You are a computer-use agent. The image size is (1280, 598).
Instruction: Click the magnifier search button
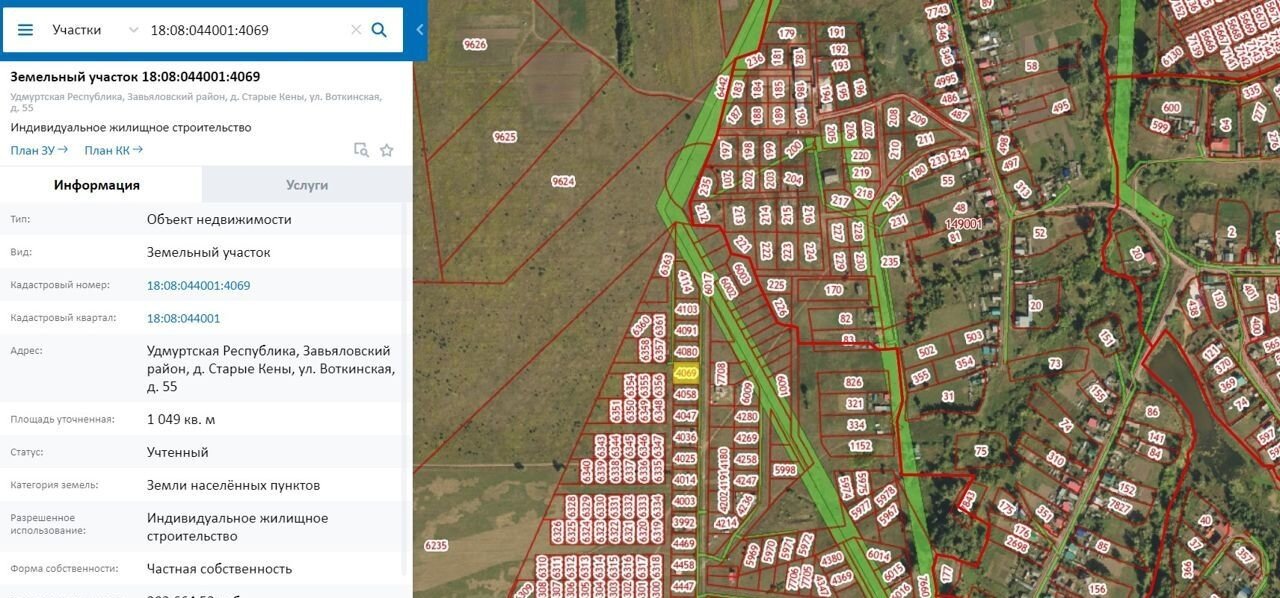(379, 30)
